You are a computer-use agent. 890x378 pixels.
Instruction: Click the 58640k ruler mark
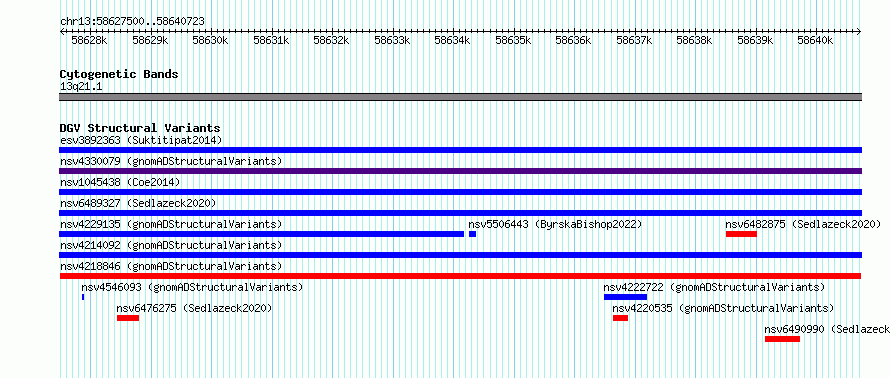[815, 40]
